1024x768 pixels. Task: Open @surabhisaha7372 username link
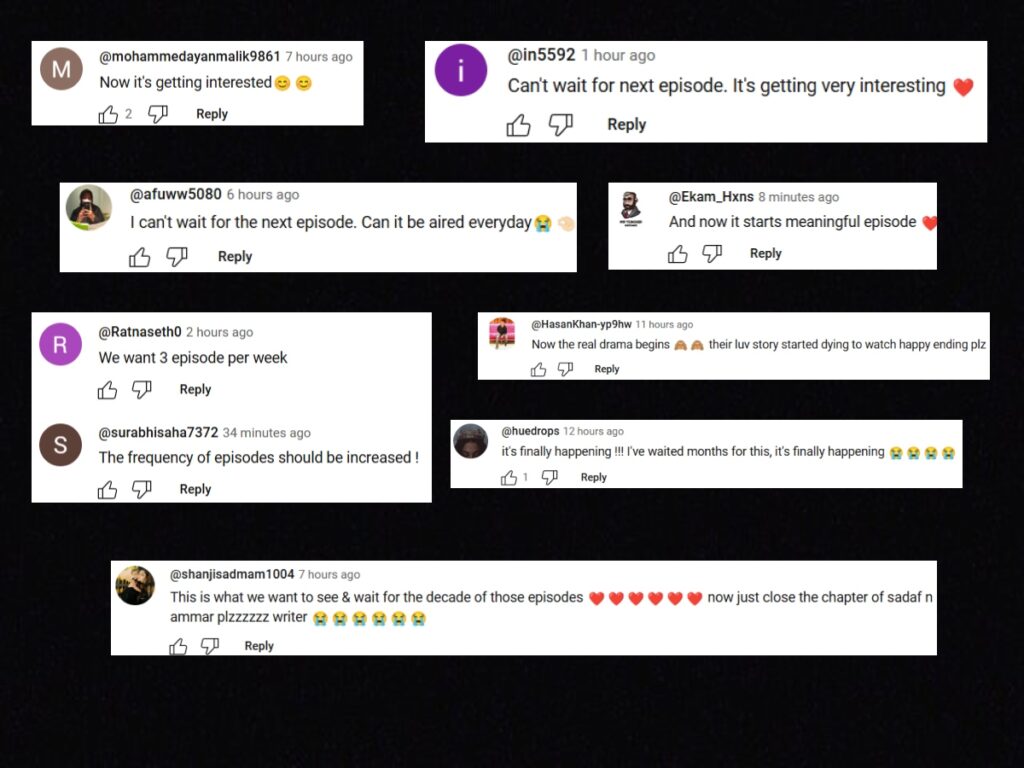(158, 432)
